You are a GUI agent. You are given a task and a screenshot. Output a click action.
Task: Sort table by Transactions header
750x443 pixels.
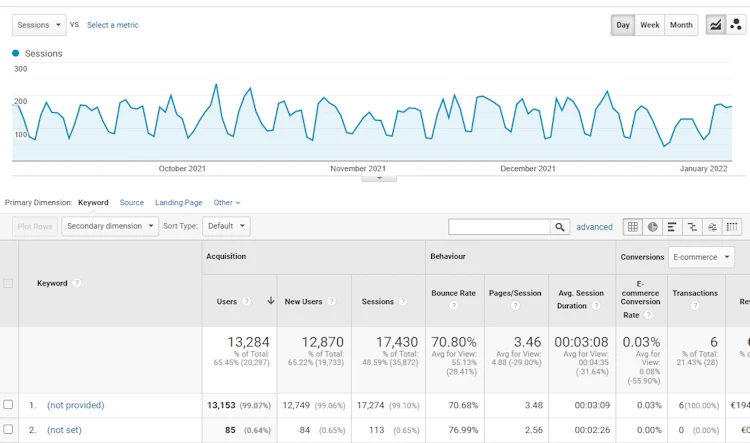point(695,293)
